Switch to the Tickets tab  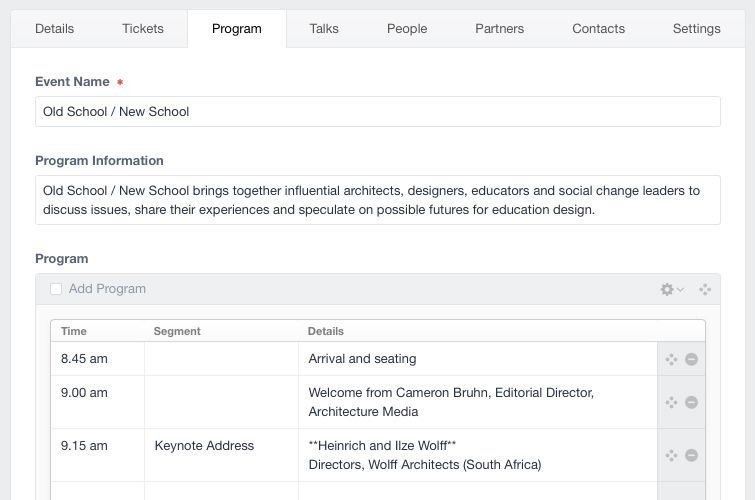pyautogui.click(x=143, y=29)
